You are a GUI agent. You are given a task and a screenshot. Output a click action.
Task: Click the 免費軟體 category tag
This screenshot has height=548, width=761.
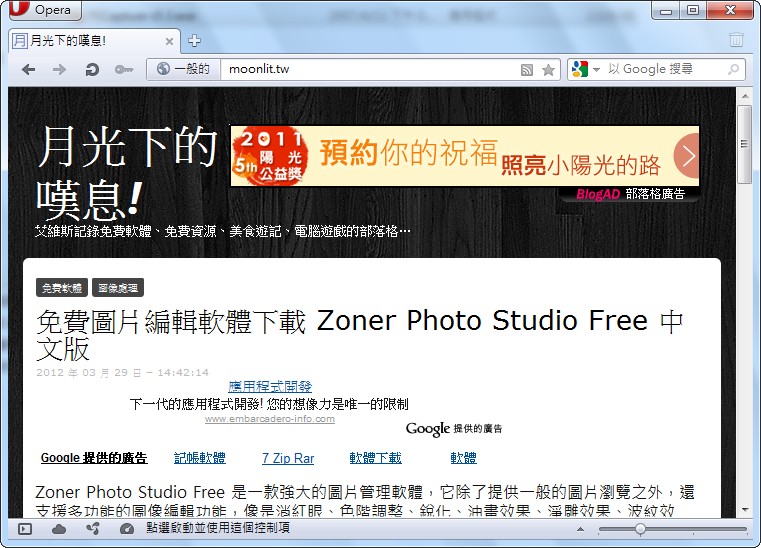tap(62, 288)
